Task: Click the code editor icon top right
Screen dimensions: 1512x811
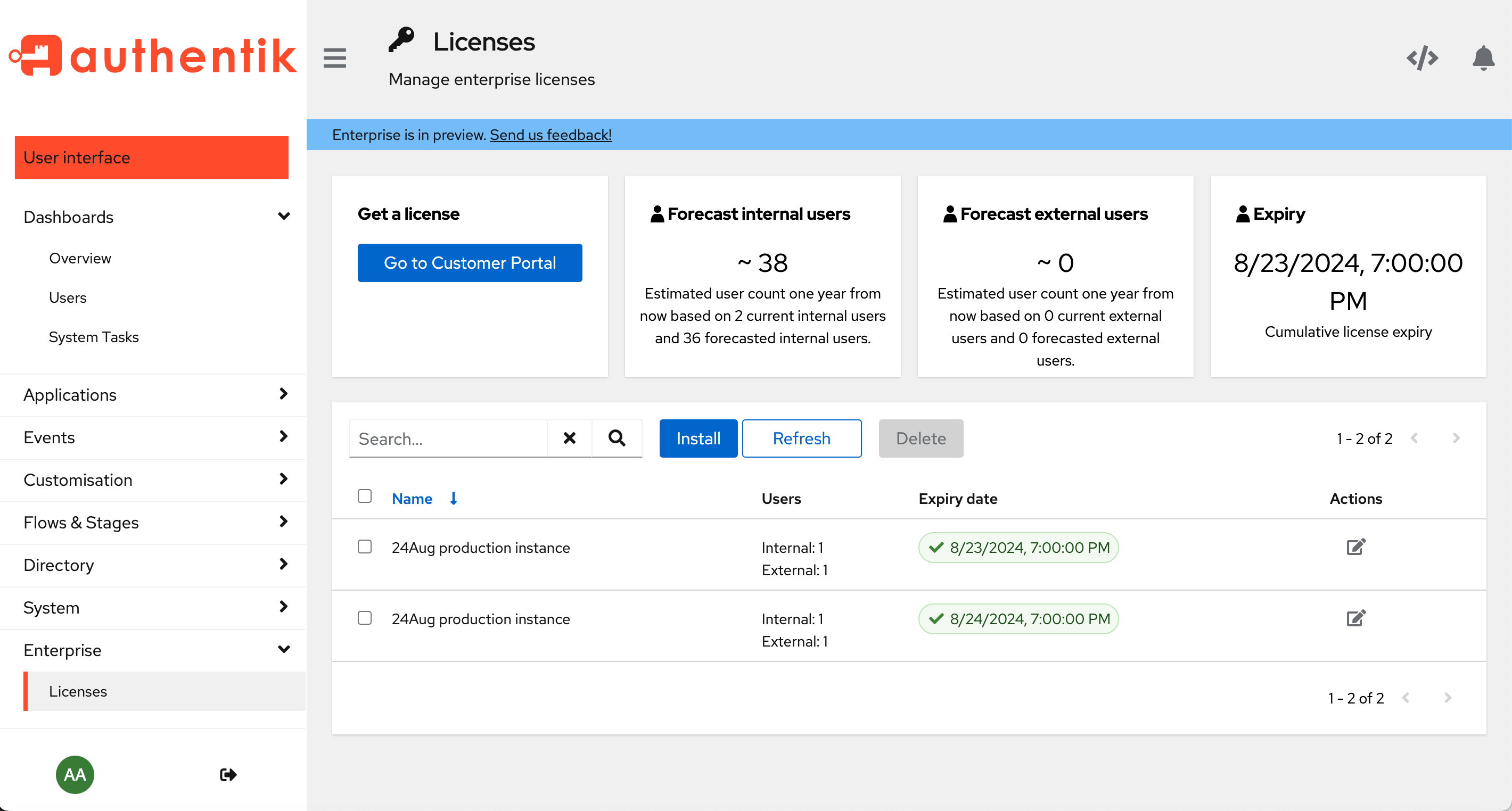Action: [x=1422, y=57]
